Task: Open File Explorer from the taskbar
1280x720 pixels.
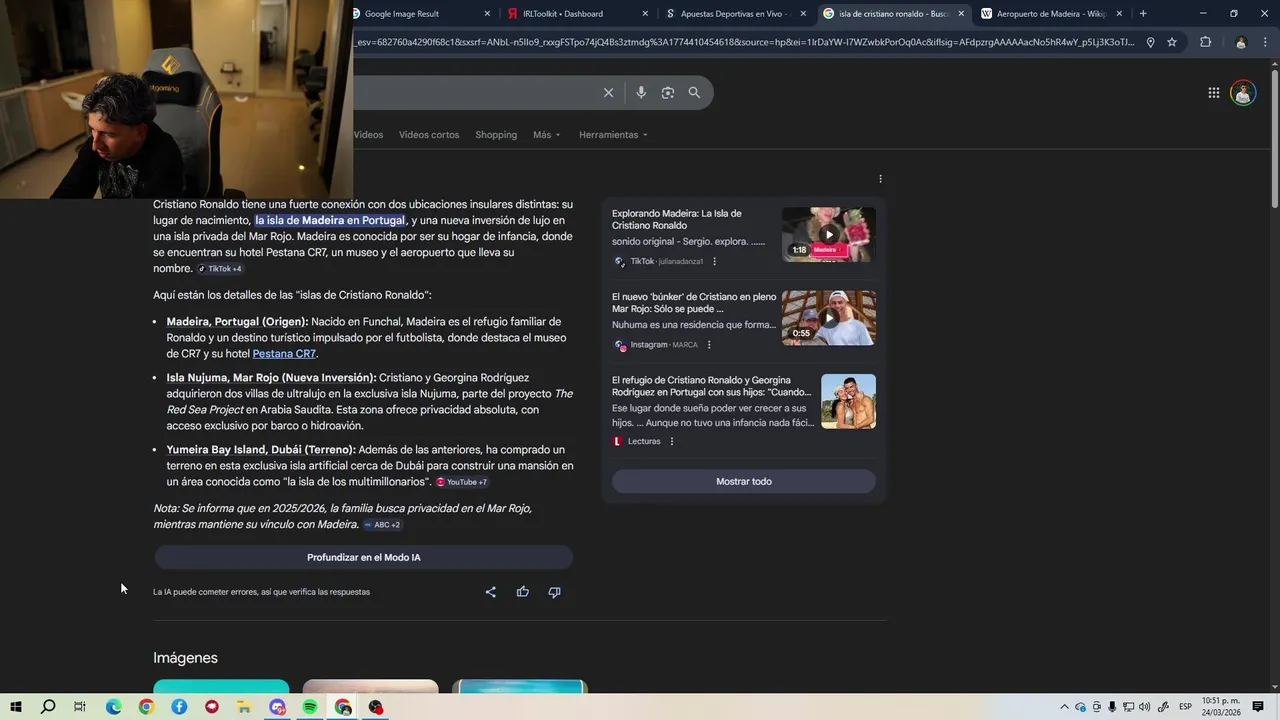Action: click(x=244, y=707)
